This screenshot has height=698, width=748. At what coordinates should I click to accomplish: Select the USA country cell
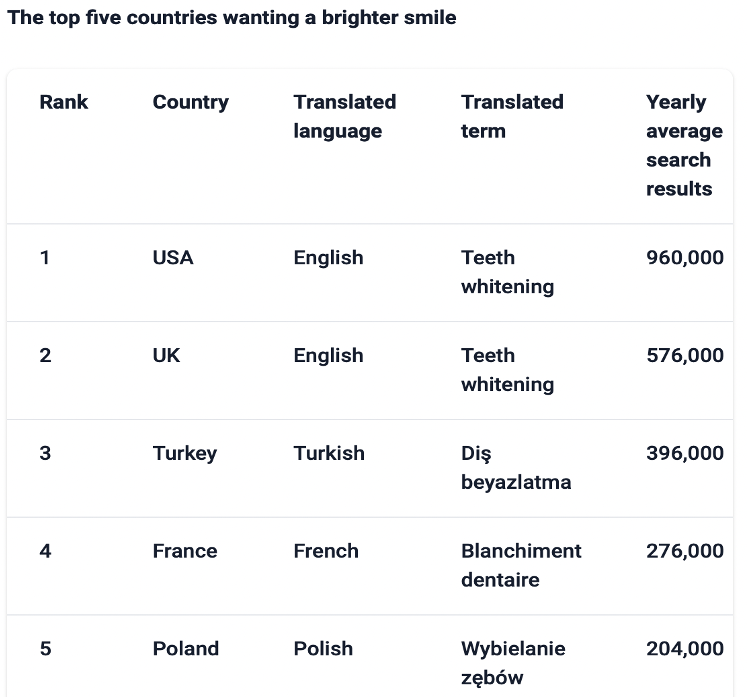(x=173, y=258)
